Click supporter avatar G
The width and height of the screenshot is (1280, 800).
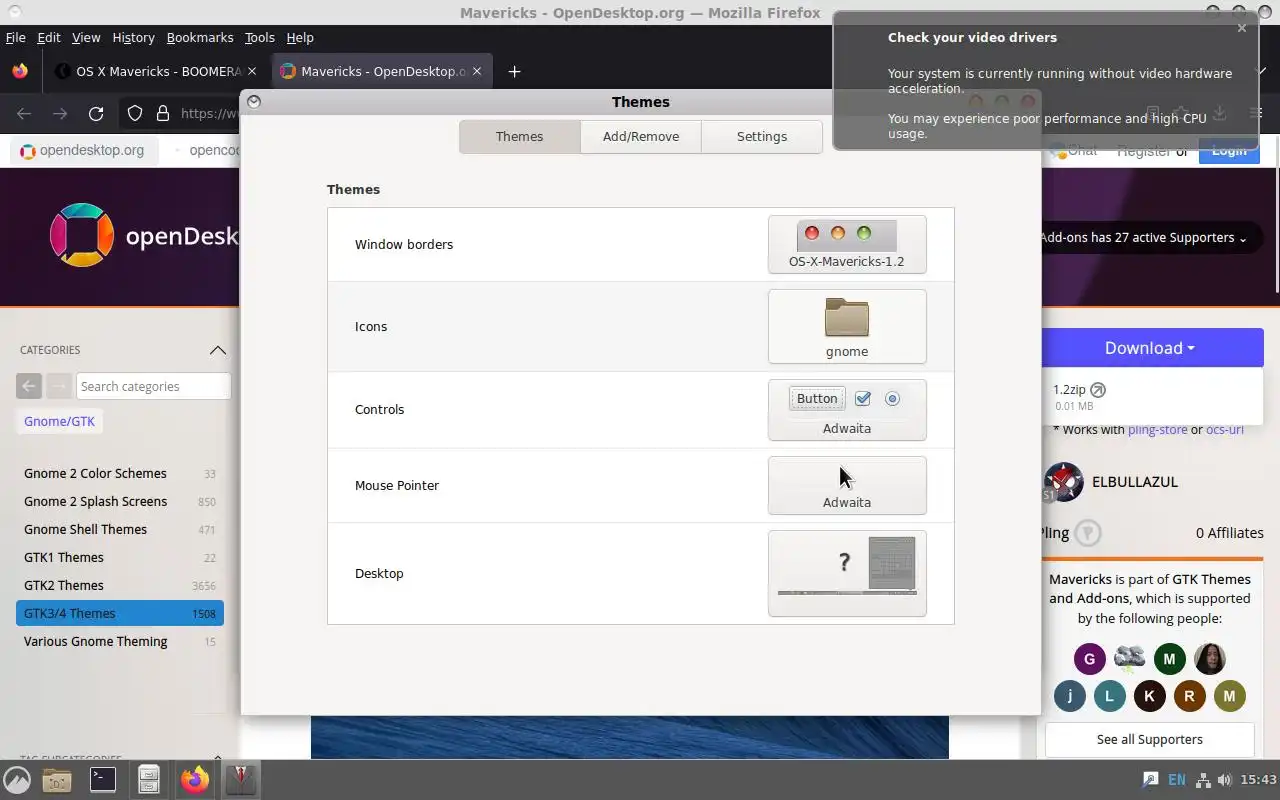coord(1089,658)
